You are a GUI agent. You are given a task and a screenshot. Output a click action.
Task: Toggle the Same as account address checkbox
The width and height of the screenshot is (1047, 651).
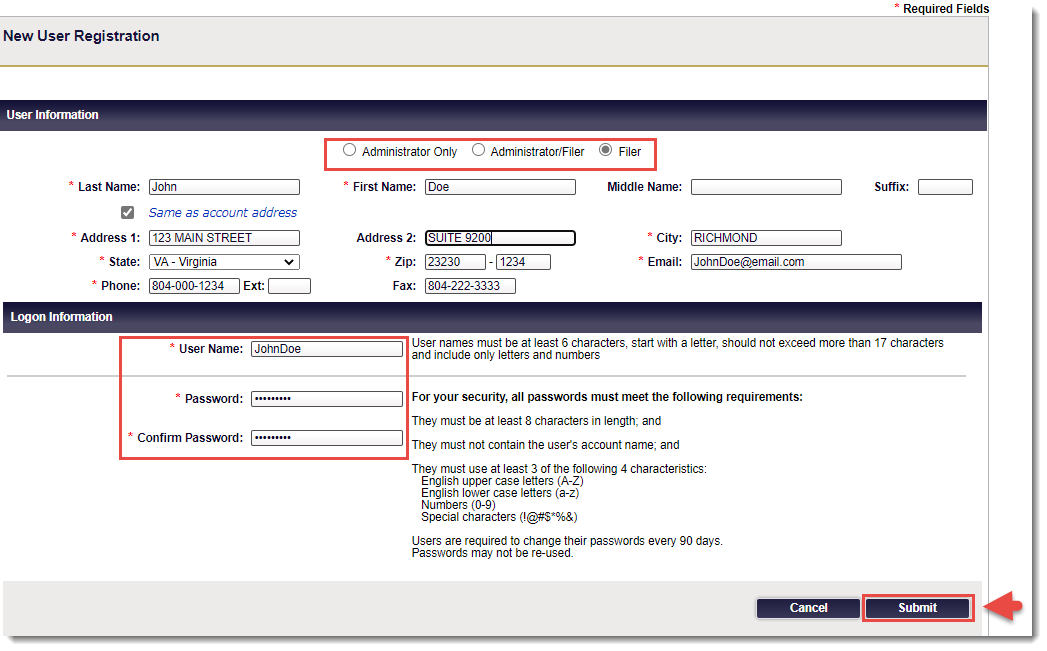coord(127,212)
